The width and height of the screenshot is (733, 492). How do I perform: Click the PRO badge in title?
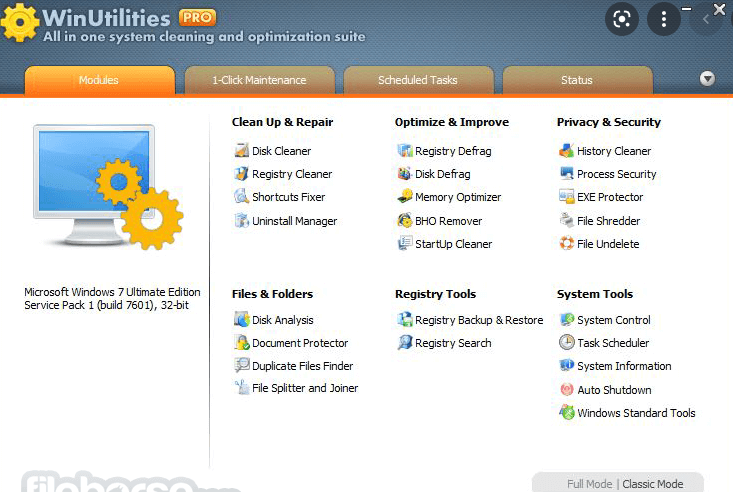tap(197, 18)
